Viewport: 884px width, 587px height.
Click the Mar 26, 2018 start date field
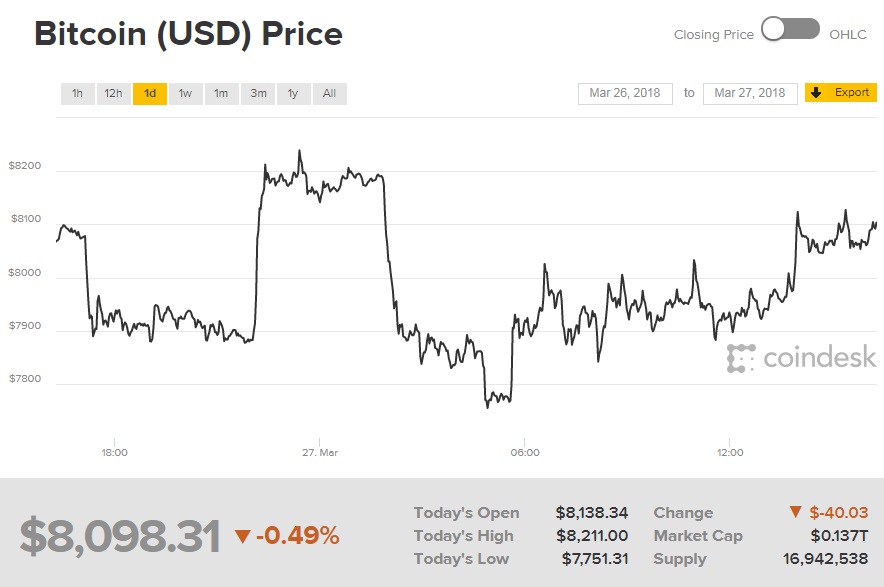(625, 92)
